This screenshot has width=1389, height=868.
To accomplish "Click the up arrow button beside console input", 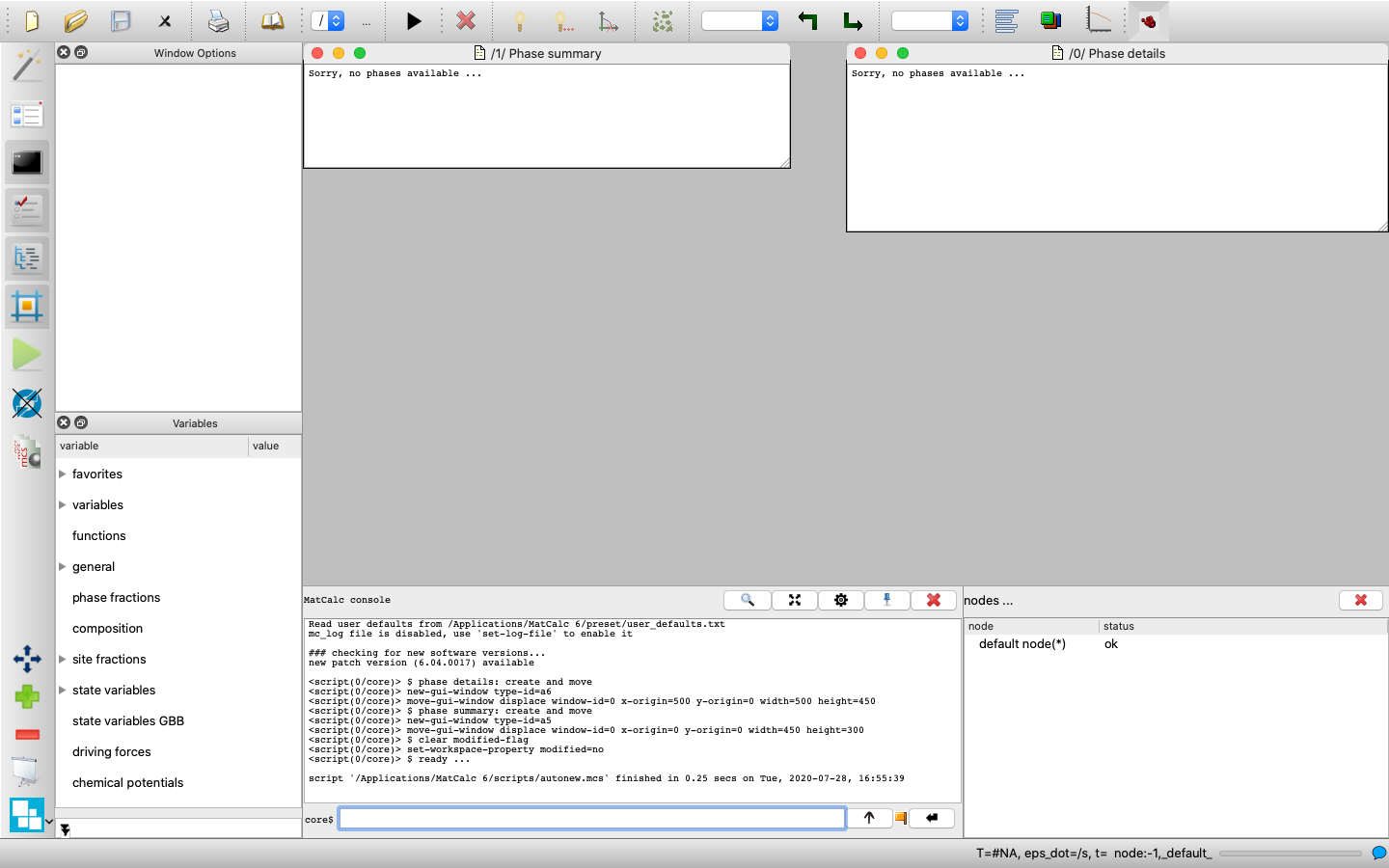I will tap(869, 818).
